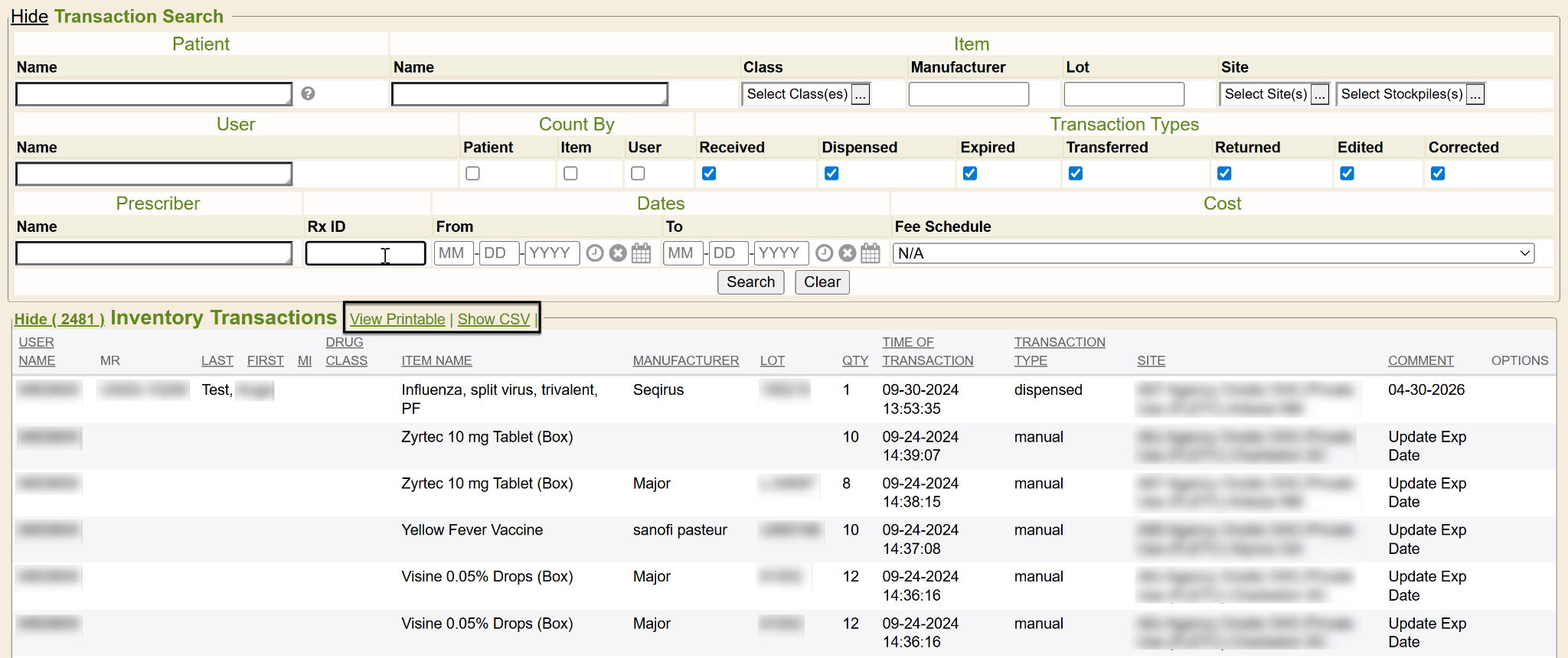Click the help icon beside Patient Name

coord(308,93)
